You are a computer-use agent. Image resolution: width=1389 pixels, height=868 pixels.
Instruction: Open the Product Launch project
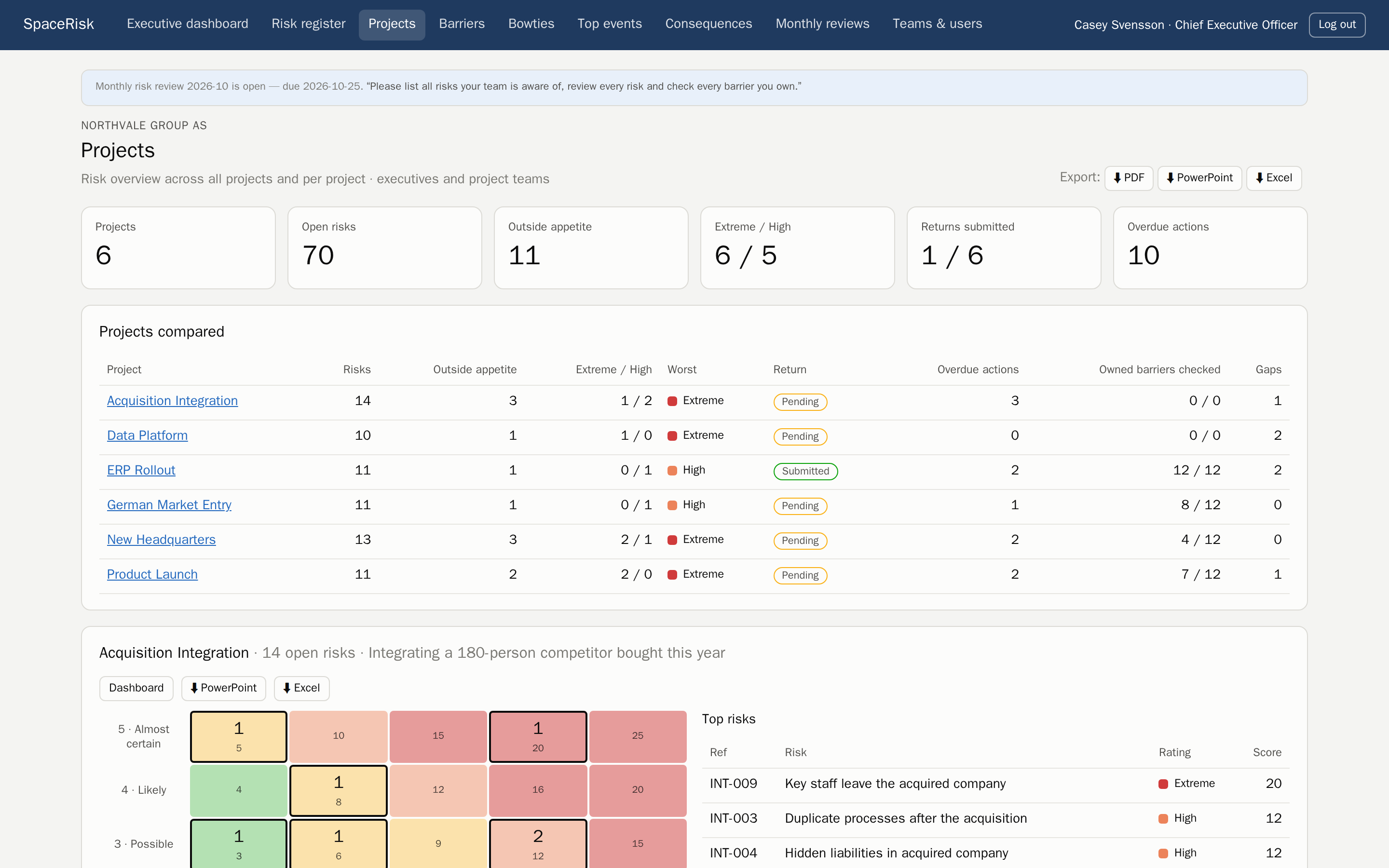[x=152, y=575]
